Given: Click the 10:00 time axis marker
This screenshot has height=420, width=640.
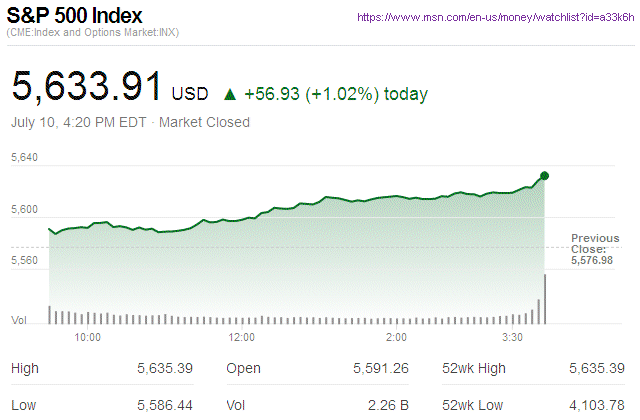Looking at the screenshot, I should click(x=88, y=337).
